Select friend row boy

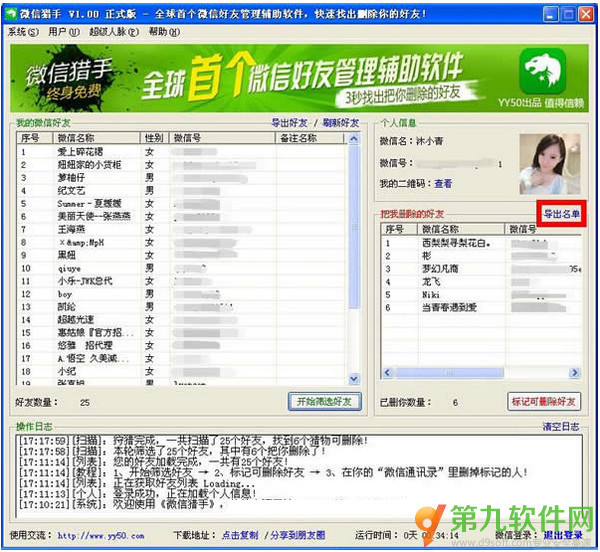(x=182, y=294)
